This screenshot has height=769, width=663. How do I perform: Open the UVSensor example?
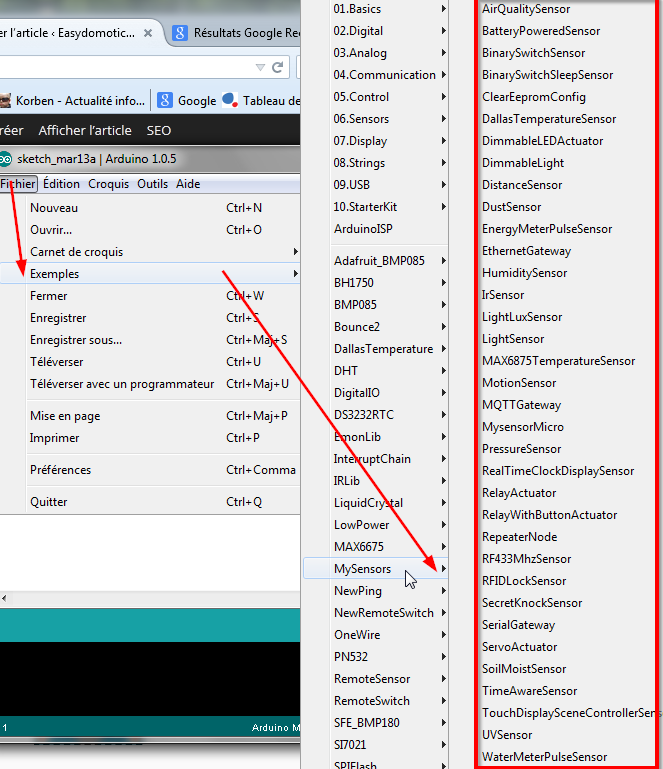point(507,735)
